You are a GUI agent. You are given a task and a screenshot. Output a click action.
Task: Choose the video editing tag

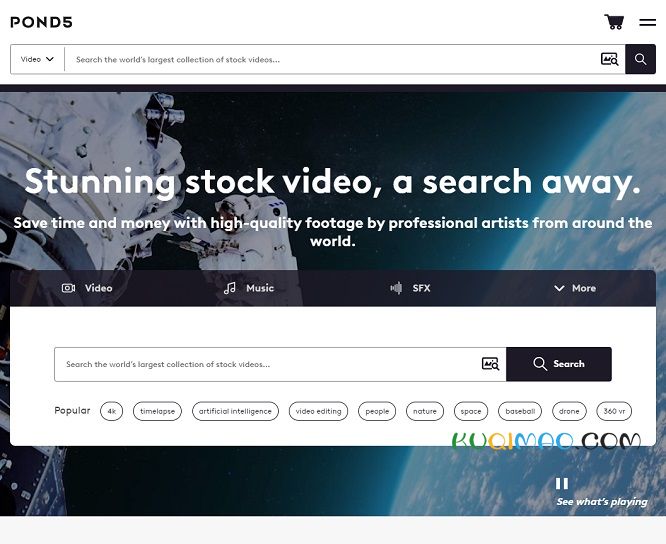click(x=319, y=411)
